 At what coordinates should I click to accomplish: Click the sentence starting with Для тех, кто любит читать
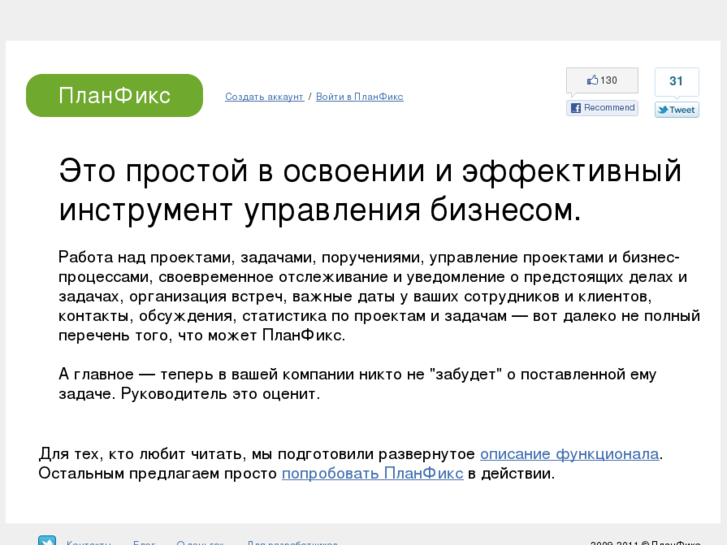click(351, 454)
